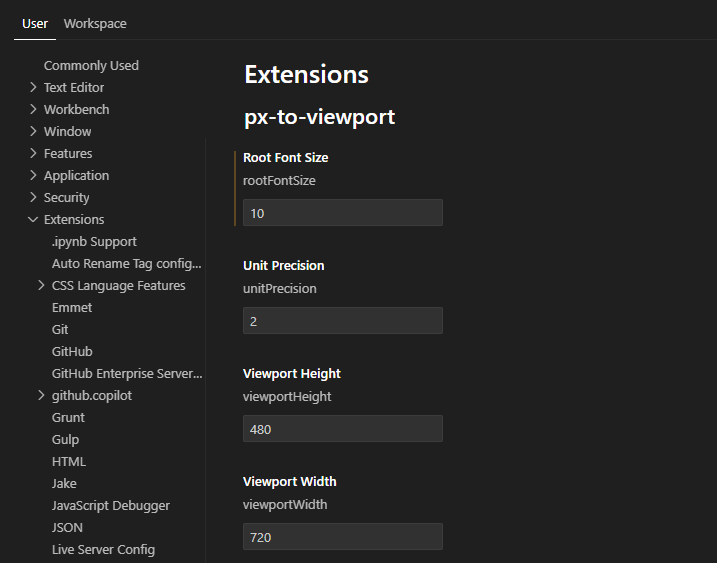Expand the Application chevron
717x563 pixels.
point(33,175)
